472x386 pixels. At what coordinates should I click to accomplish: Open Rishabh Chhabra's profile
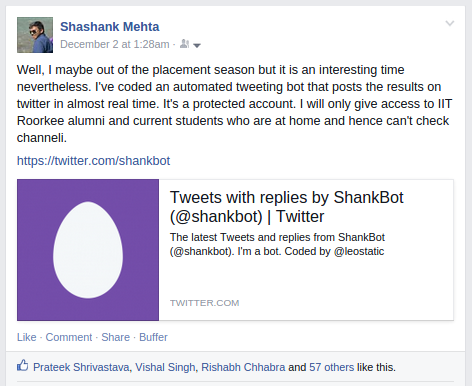coord(243,367)
